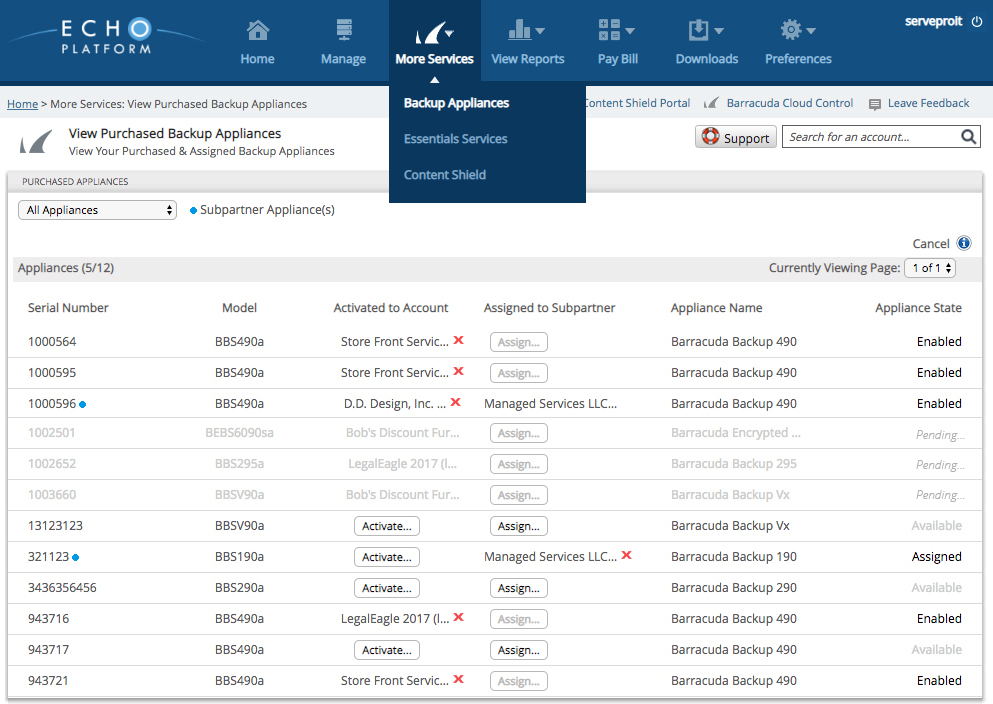993x704 pixels.
Task: Click the serveproit username
Action: coord(933,21)
